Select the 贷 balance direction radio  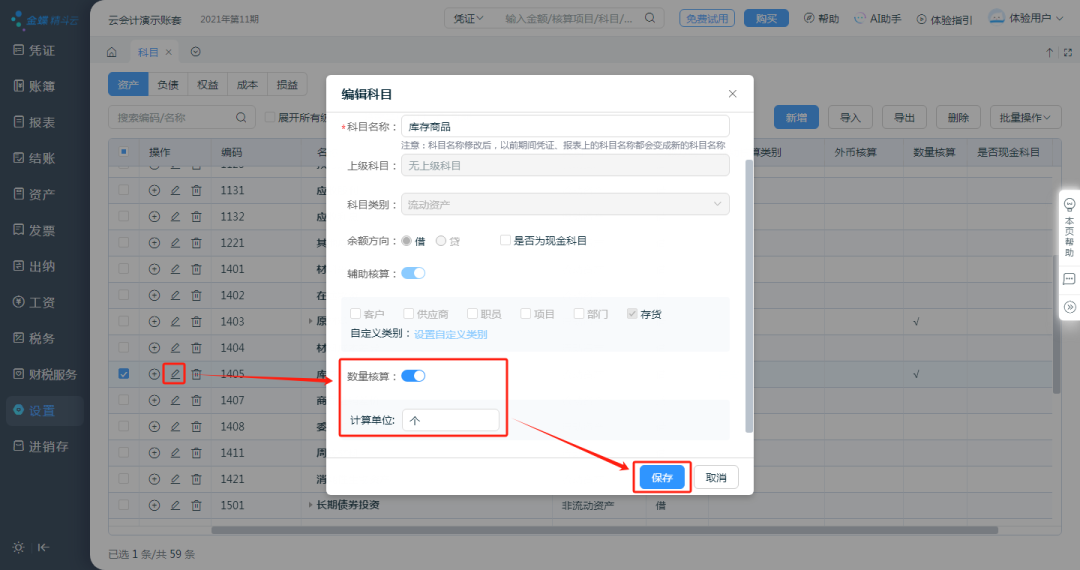[441, 241]
